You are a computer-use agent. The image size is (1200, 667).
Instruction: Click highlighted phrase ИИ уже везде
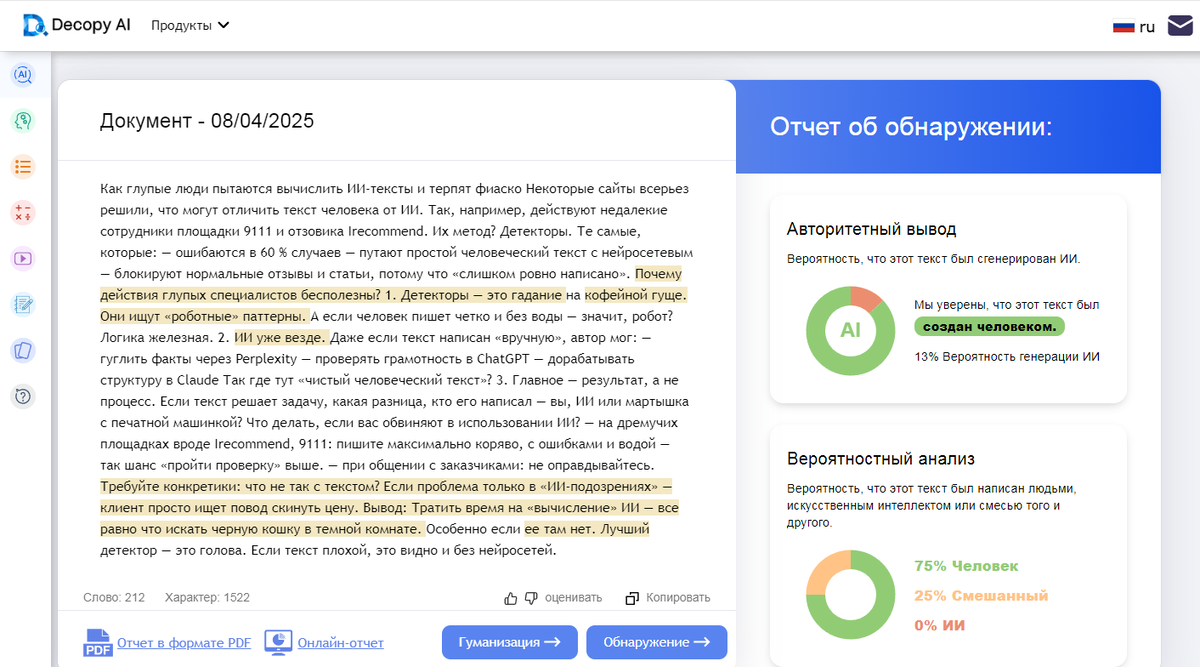[x=280, y=337]
